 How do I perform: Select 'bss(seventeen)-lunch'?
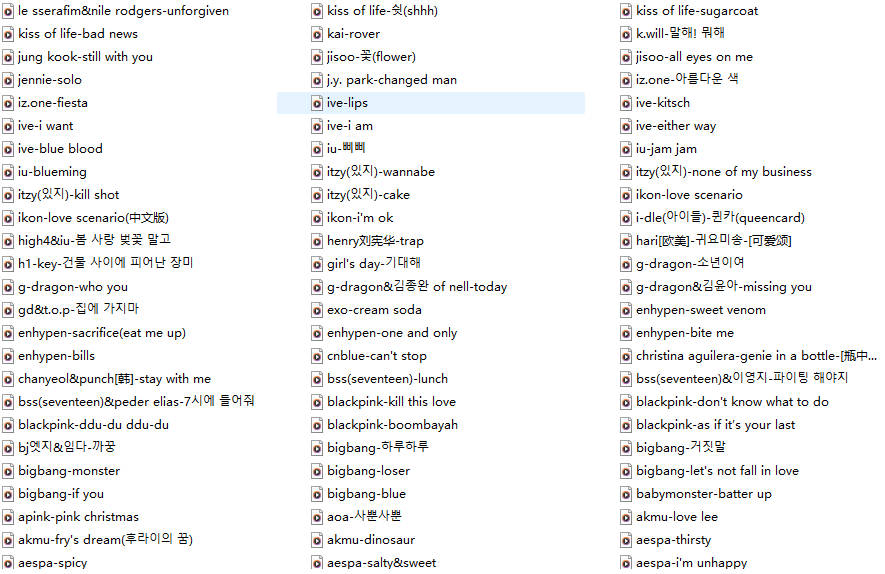[387, 379]
